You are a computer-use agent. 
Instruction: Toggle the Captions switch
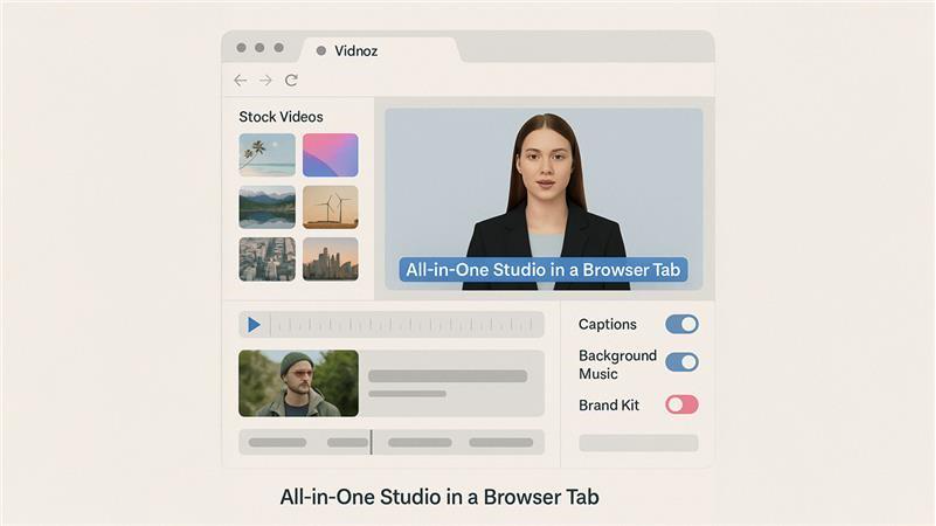(x=682, y=324)
